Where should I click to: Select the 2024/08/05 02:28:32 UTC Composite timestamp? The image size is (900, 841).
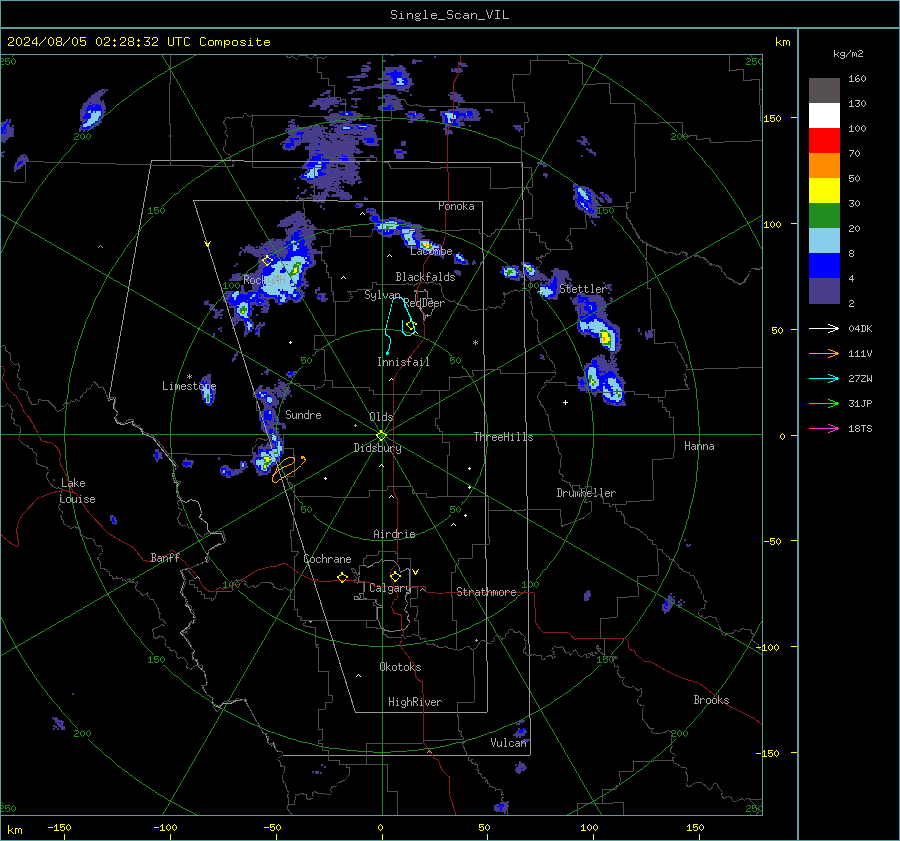pos(138,42)
